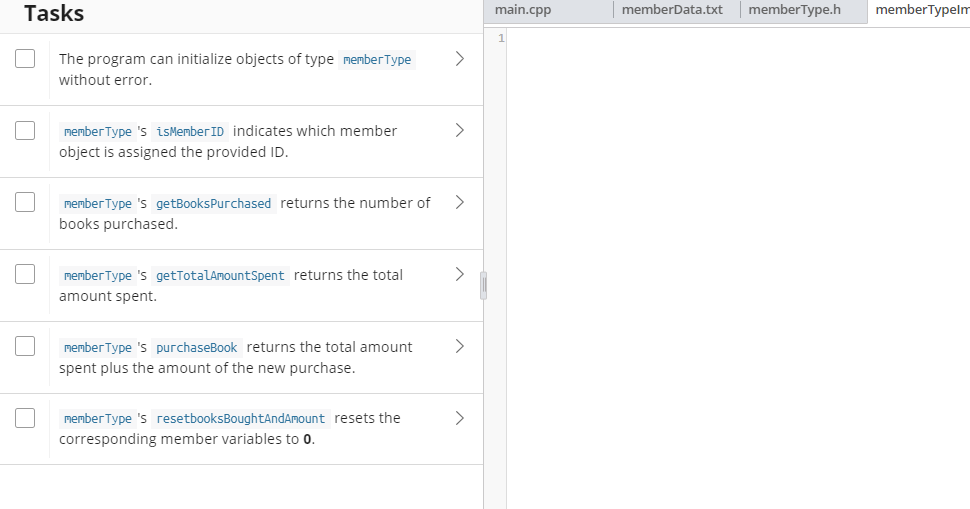The width and height of the screenshot is (970, 509).
Task: Check the isMemberID task checkbox
Action: 25,130
